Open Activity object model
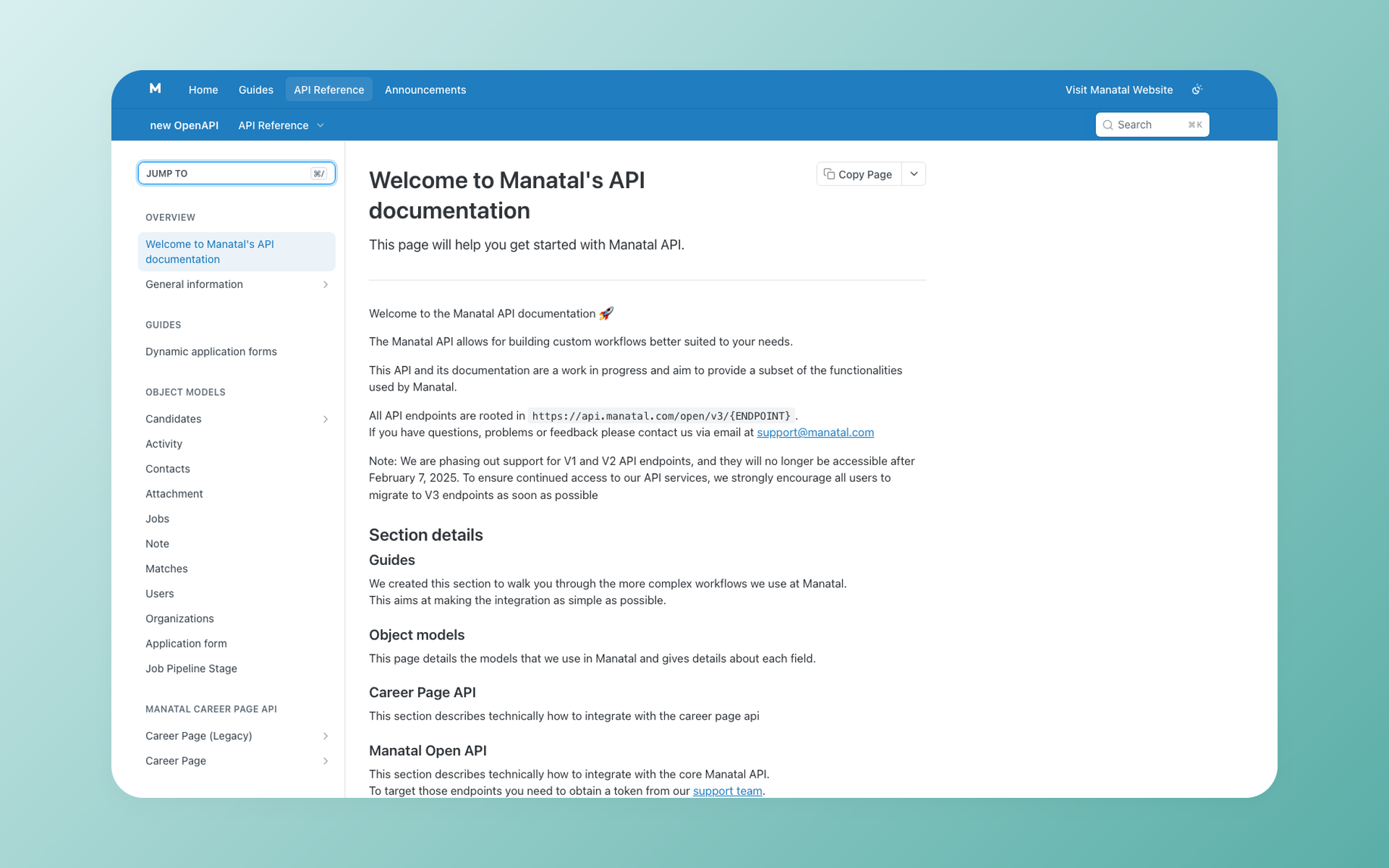The height and width of the screenshot is (868, 1389). [x=163, y=444]
